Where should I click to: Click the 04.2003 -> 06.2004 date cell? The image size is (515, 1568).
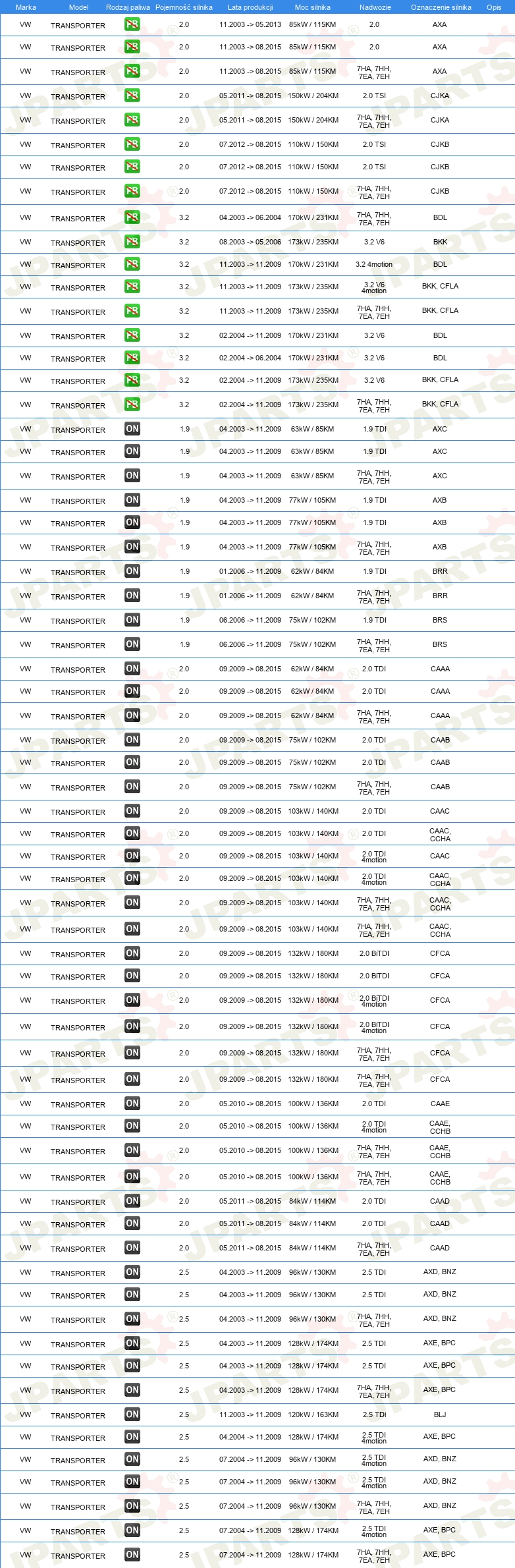tap(250, 217)
